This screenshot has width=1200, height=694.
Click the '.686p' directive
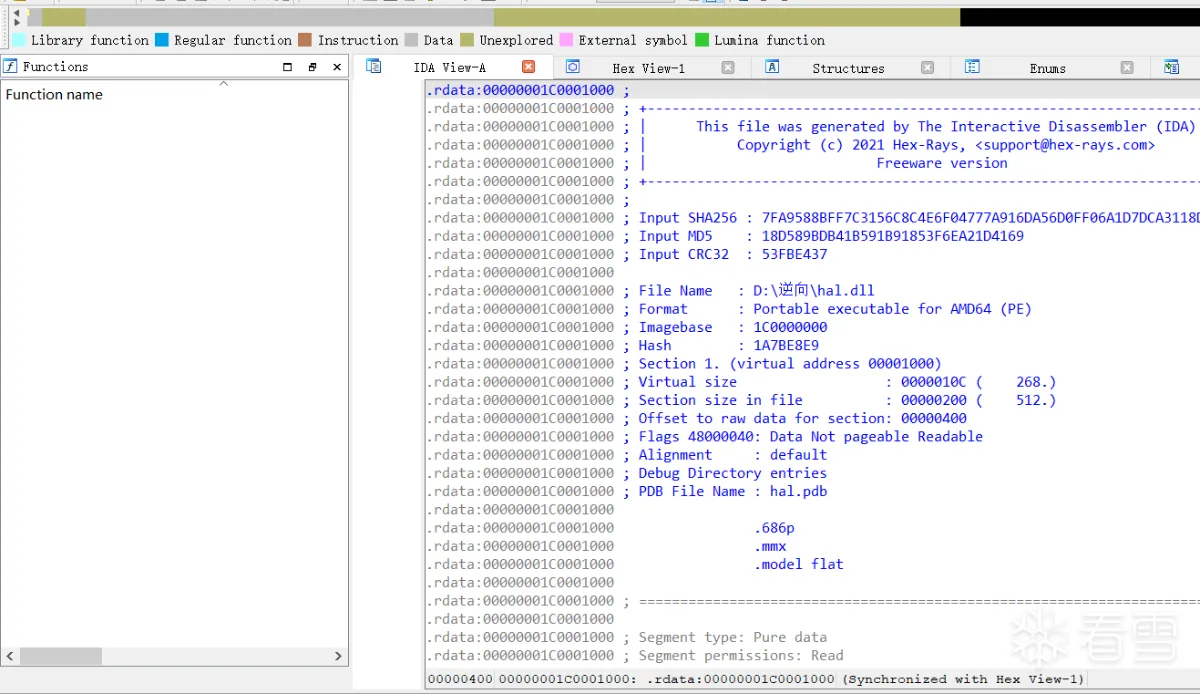[x=774, y=527]
